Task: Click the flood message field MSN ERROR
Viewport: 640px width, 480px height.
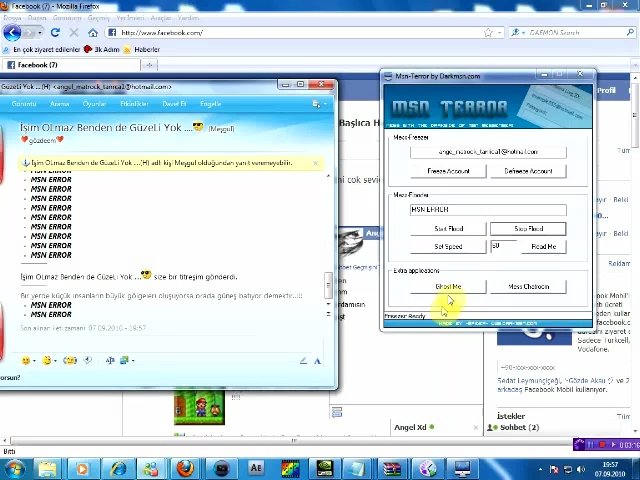Action: coord(488,210)
